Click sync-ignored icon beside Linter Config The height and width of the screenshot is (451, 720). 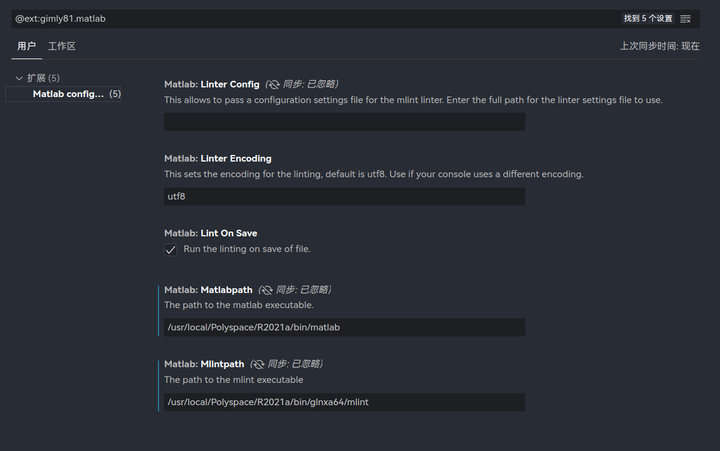[x=273, y=84]
